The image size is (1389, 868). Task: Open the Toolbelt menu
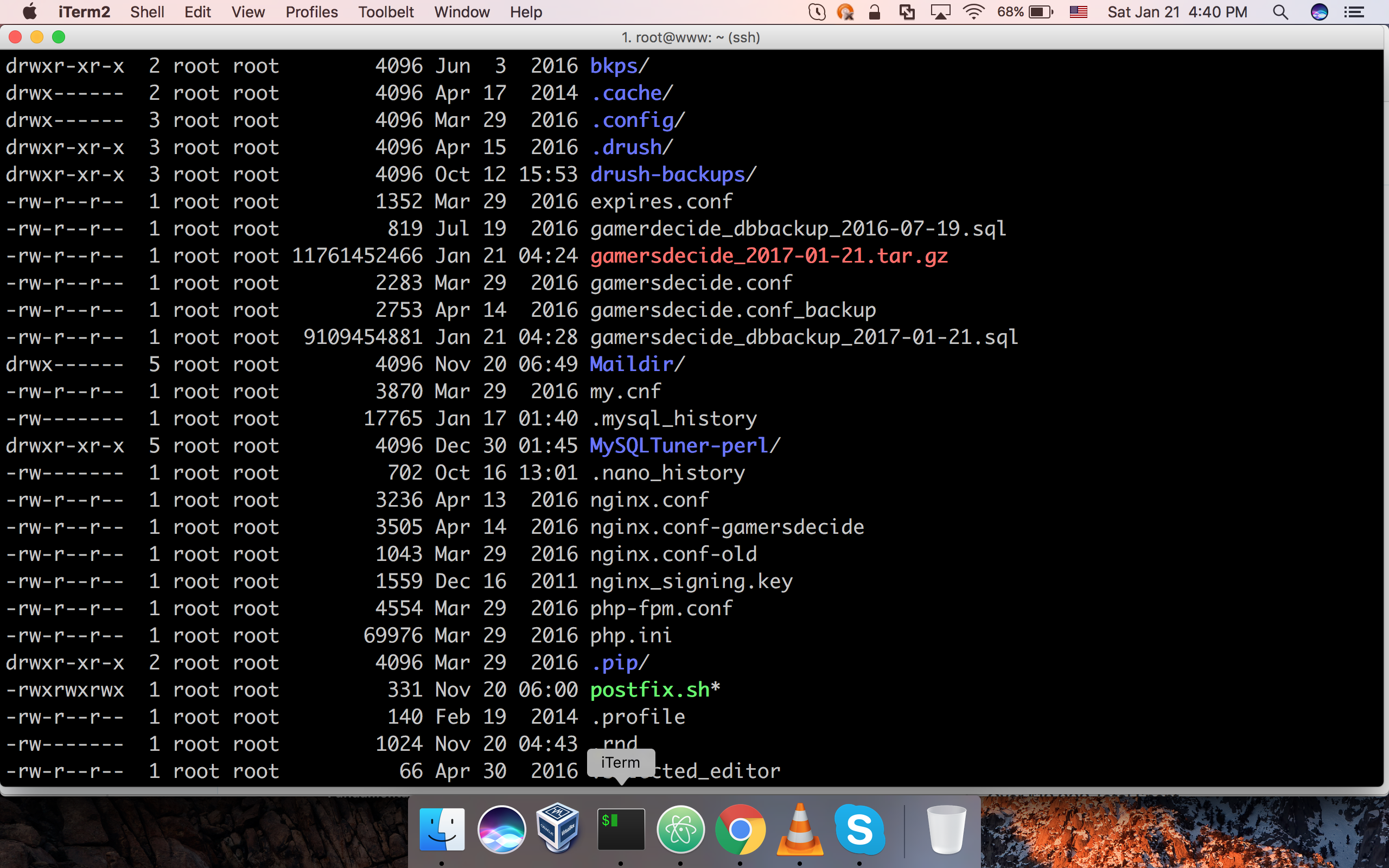[x=386, y=11]
